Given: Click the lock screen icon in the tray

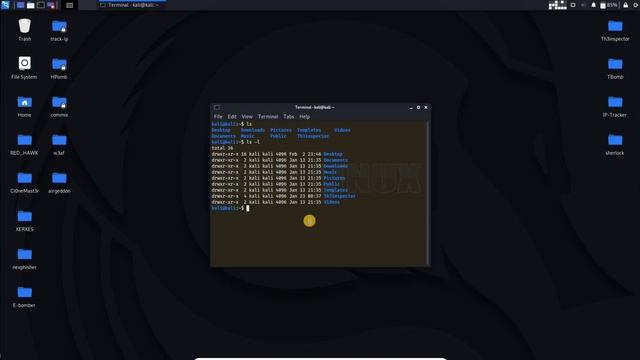Looking at the screenshot, I should 625,5.
